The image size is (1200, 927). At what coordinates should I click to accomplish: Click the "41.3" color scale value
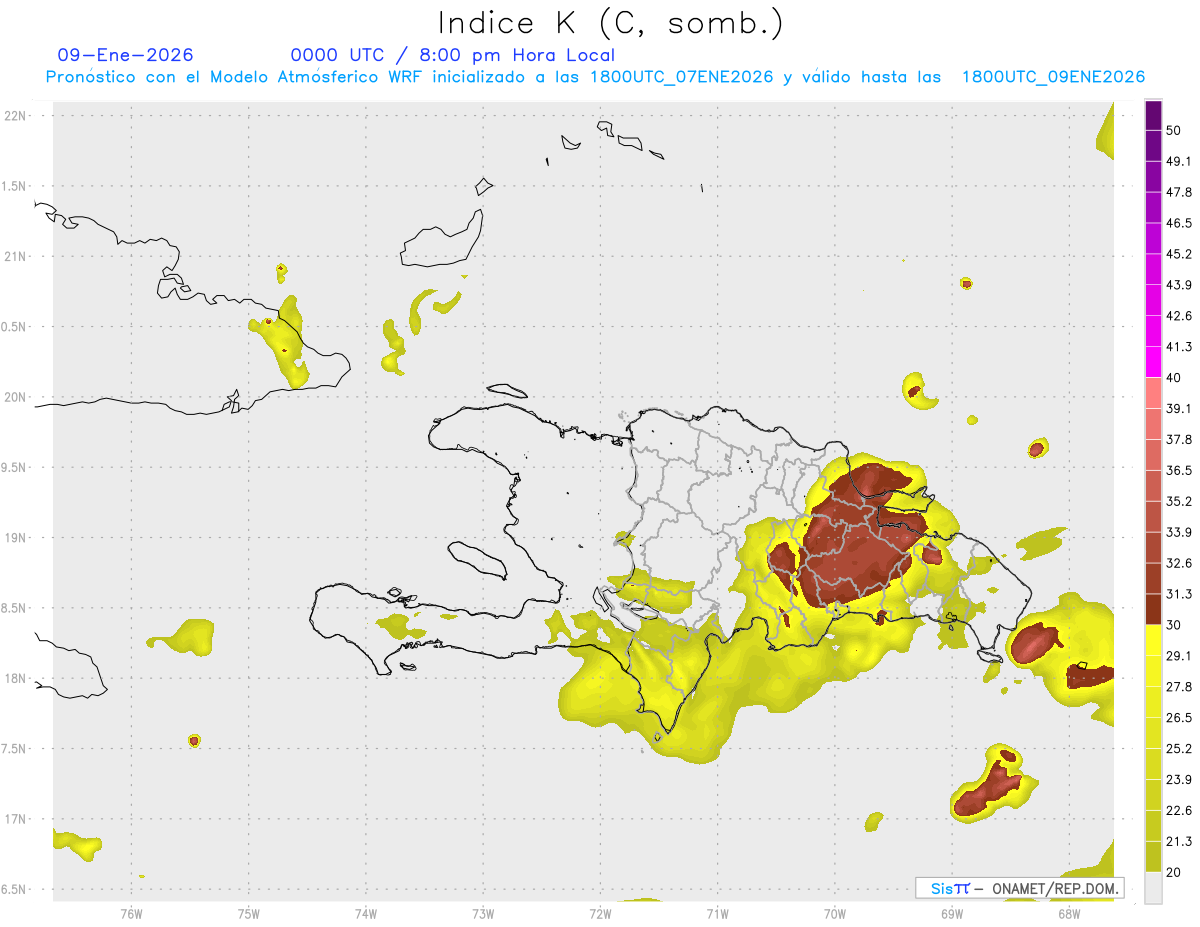(1179, 347)
